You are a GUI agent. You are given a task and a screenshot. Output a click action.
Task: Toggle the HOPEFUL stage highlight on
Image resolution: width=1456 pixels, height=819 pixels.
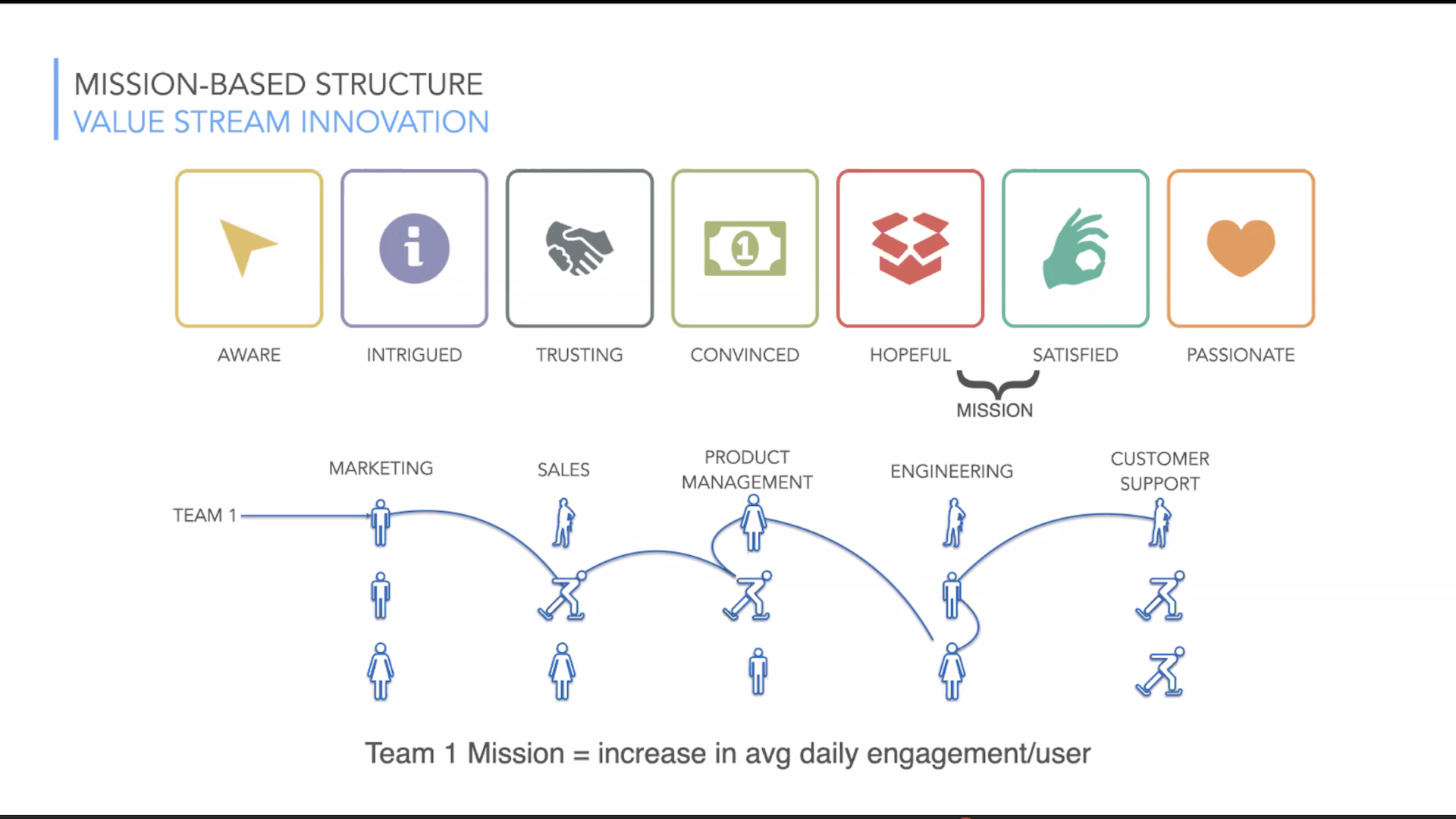[911, 248]
